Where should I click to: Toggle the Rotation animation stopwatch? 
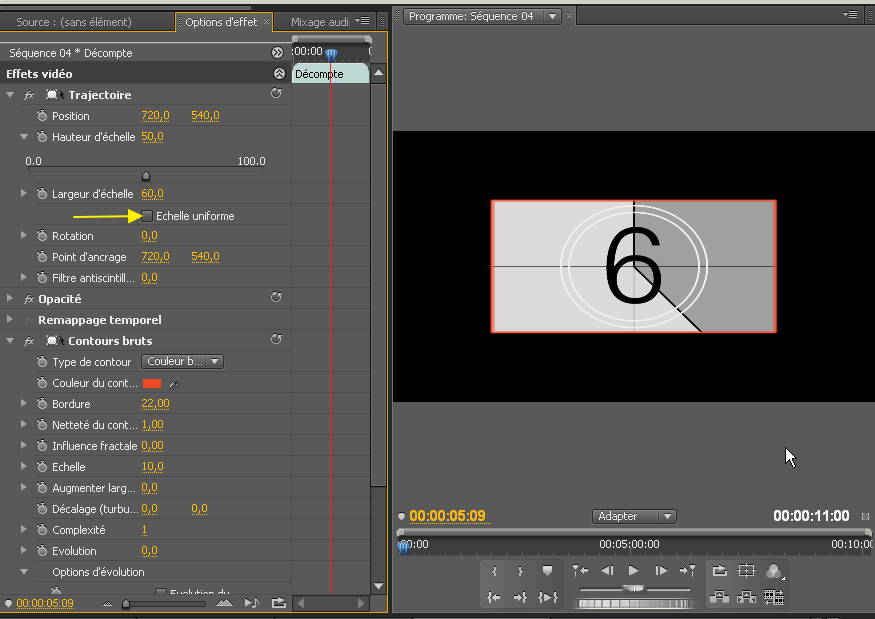[42, 236]
